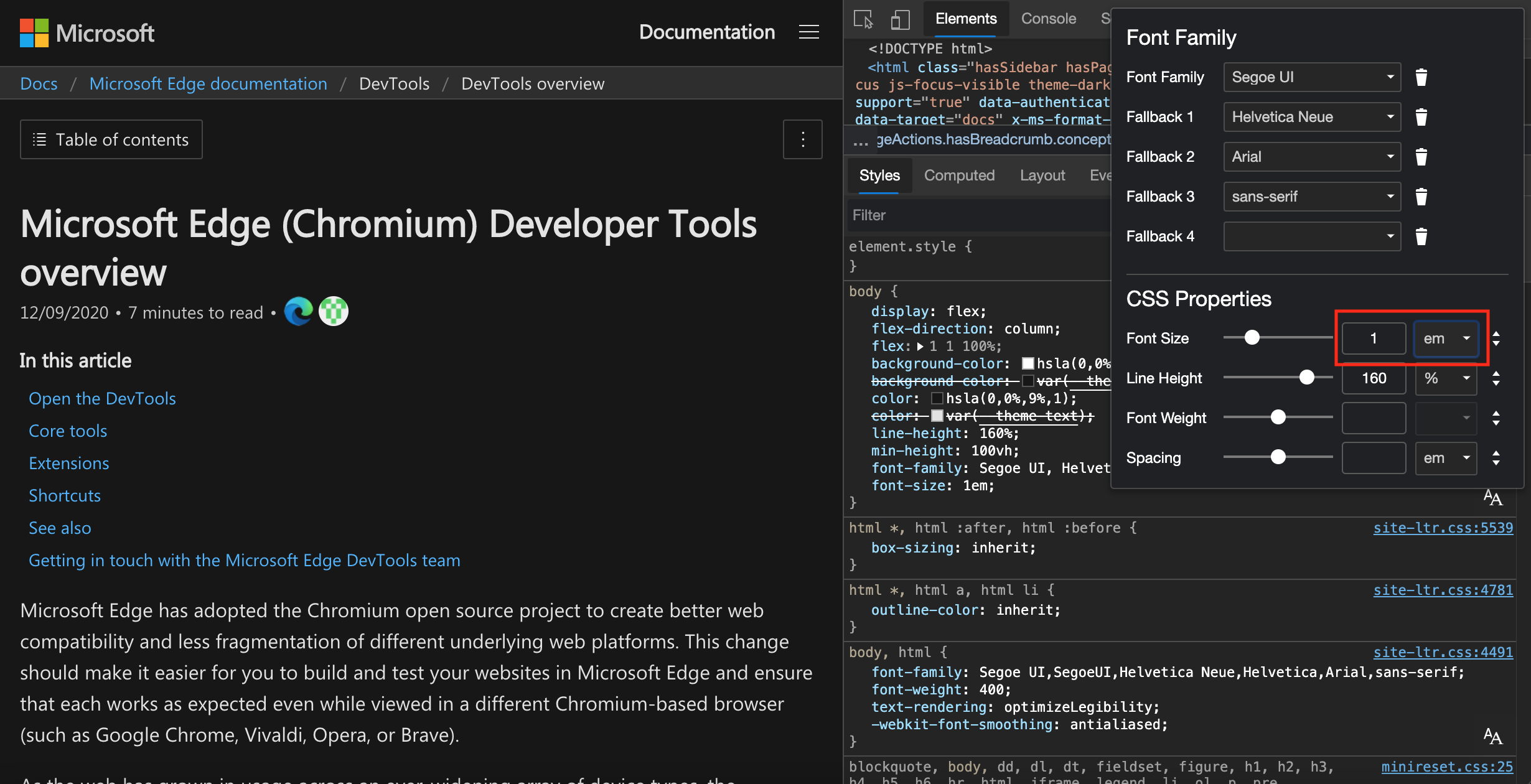Click Docs breadcrumb navigation link
Image resolution: width=1531 pixels, height=784 pixels.
pos(39,83)
